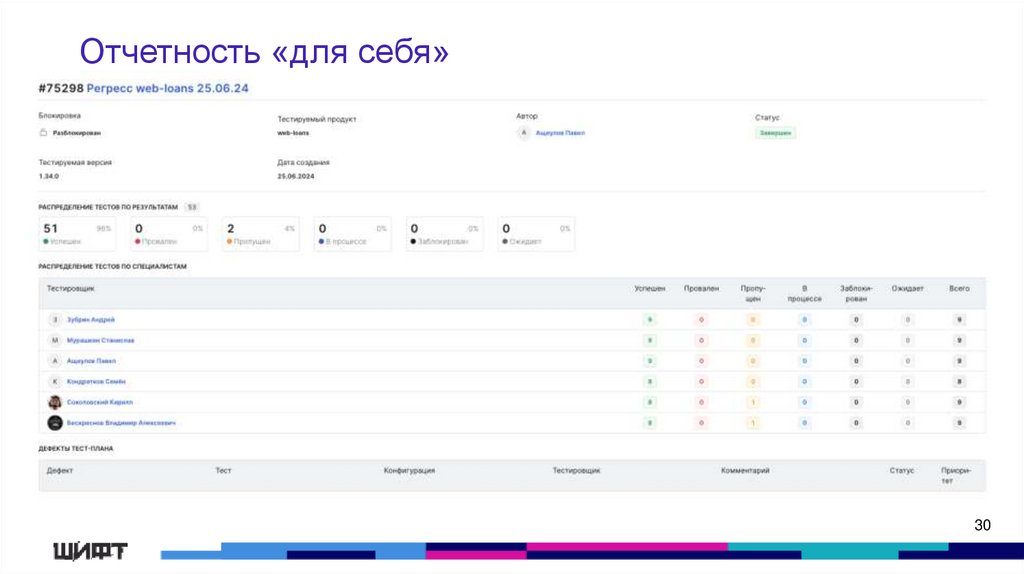This screenshot has height=574, width=1024.
Task: Click the Статус header in defects table
Action: coord(902,470)
